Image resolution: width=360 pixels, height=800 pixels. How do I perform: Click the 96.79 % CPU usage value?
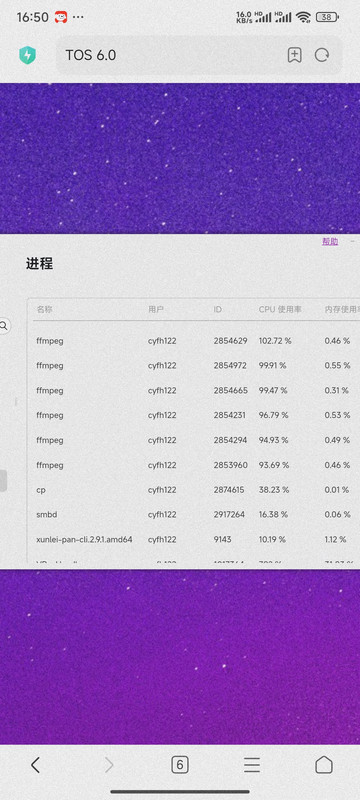pos(274,415)
